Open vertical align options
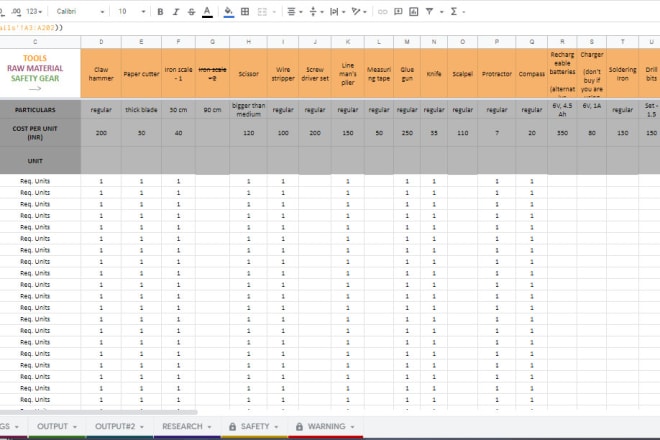Screen dimensions: 660x440 click(x=316, y=12)
